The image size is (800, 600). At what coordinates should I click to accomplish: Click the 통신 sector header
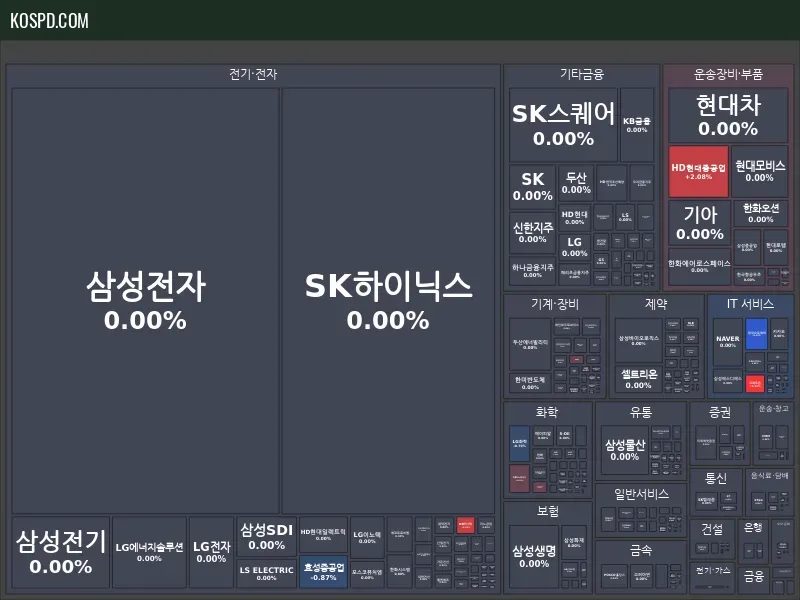pyautogui.click(x=715, y=479)
